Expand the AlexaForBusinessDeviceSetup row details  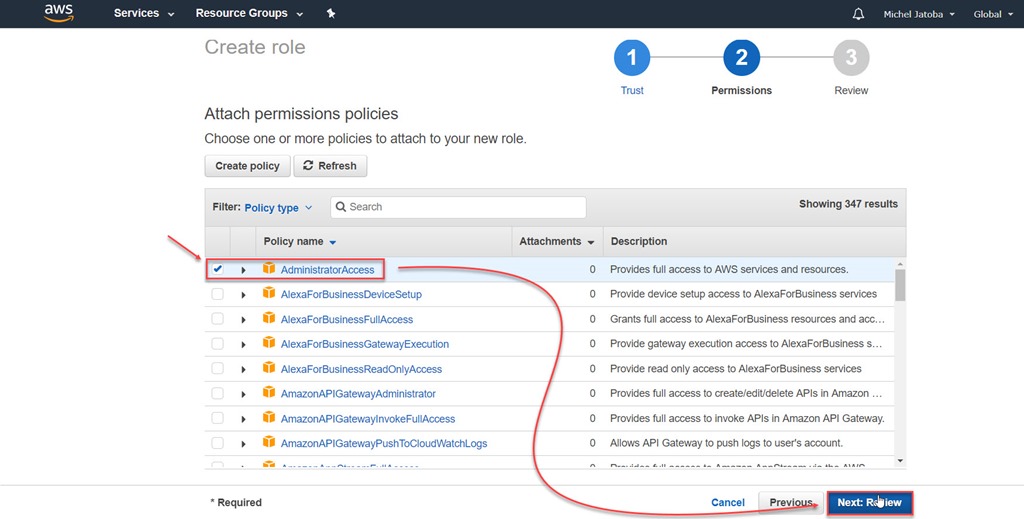click(x=243, y=294)
